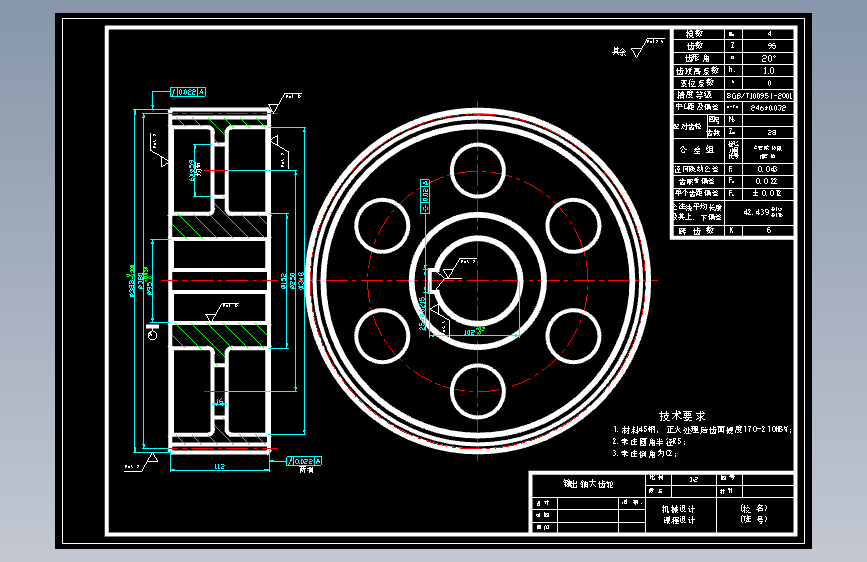Viewport: 867px width, 562px height.
Task: Select the upper-left lightening hole circle
Action: tap(382, 226)
